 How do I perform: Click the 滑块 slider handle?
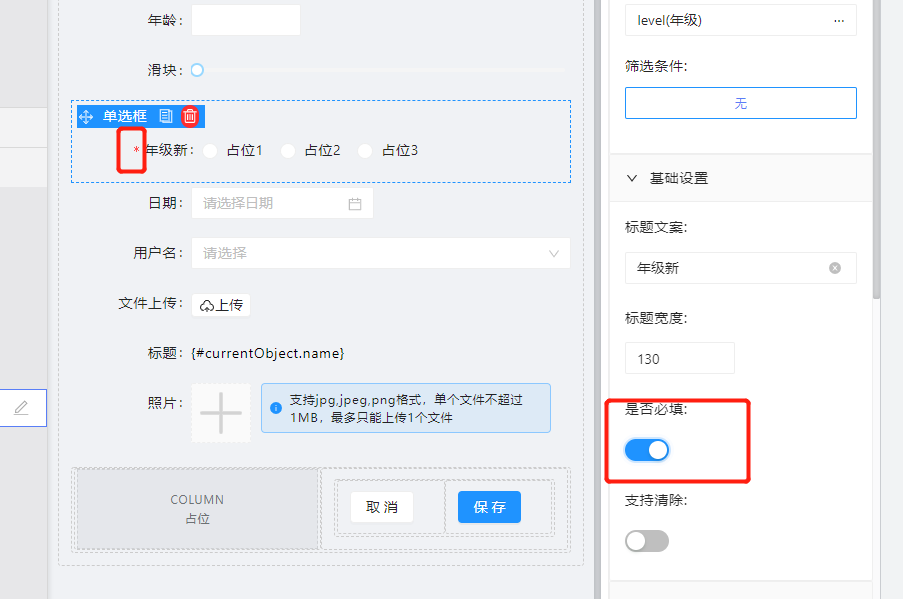pyautogui.click(x=197, y=70)
